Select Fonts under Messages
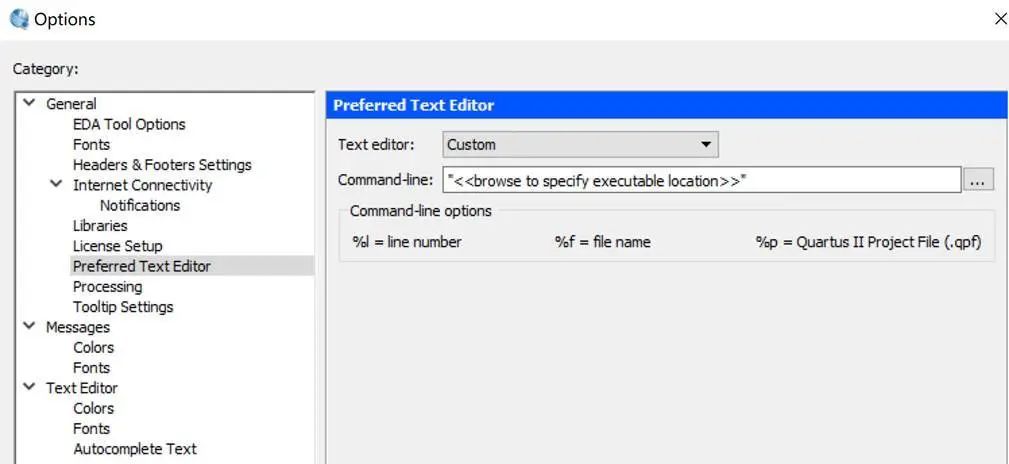 pyautogui.click(x=91, y=368)
